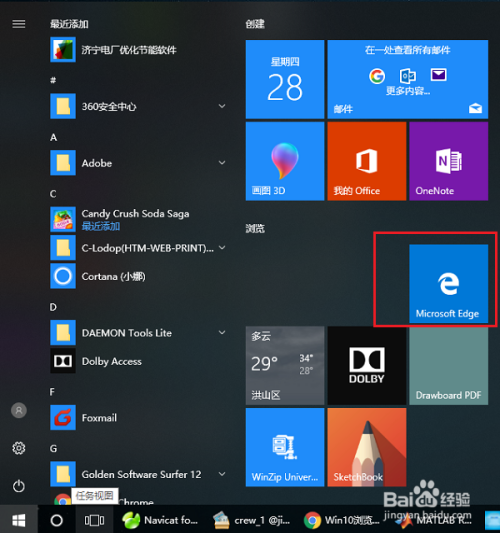This screenshot has height=533, width=500.
Task: Open the calendar tile showing 28
Action: point(285,79)
